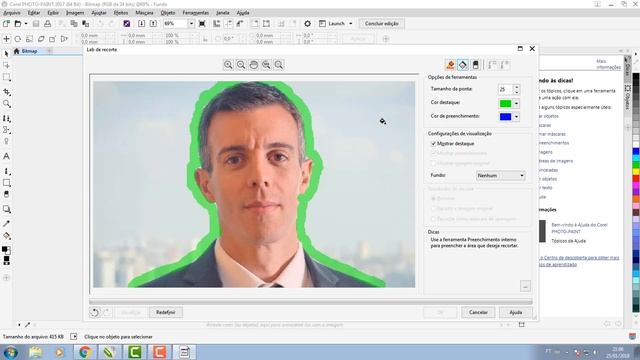Click the New document icon in toolbar
This screenshot has width=640, height=360.
tap(6, 24)
